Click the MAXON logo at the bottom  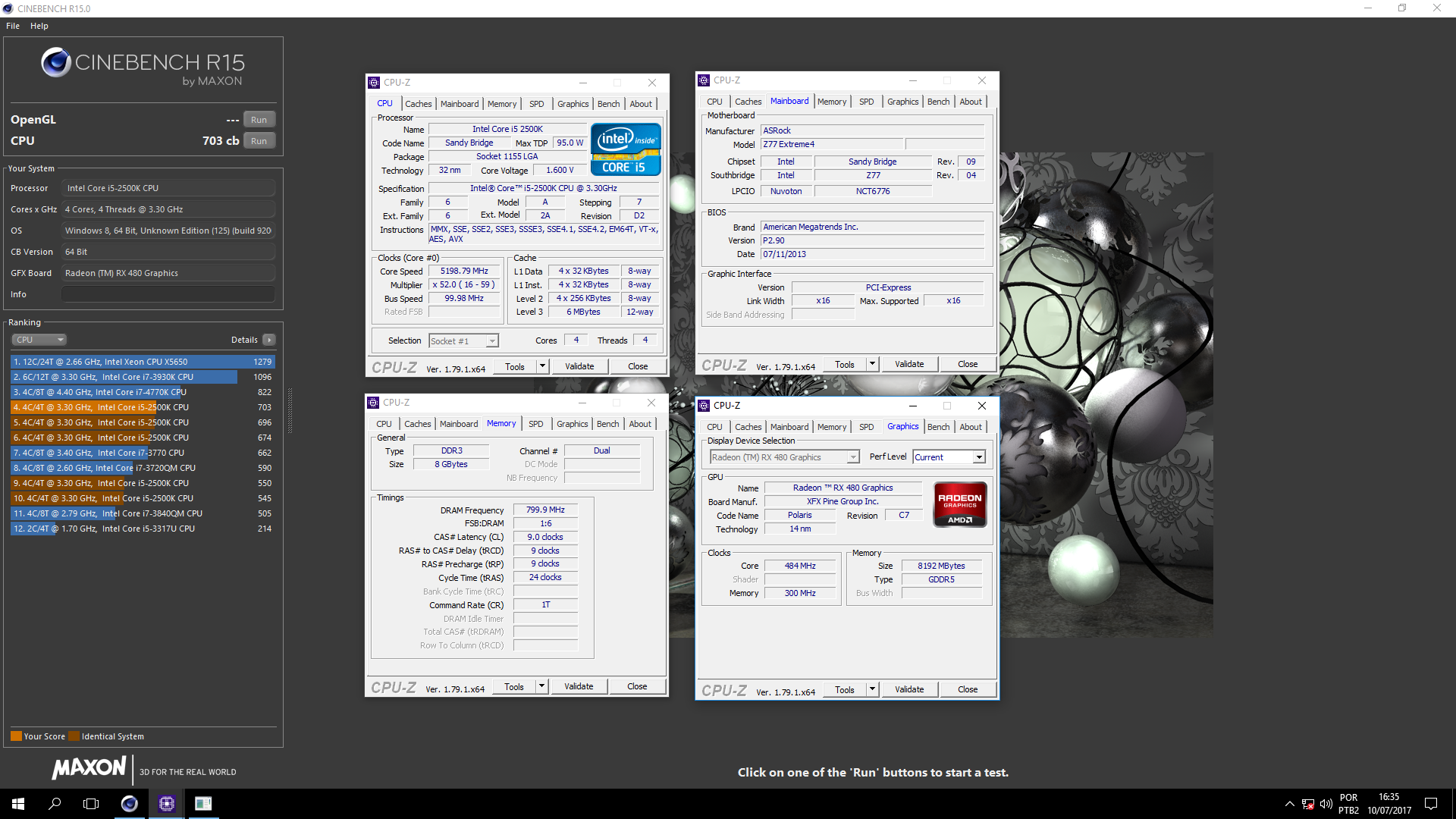(89, 768)
